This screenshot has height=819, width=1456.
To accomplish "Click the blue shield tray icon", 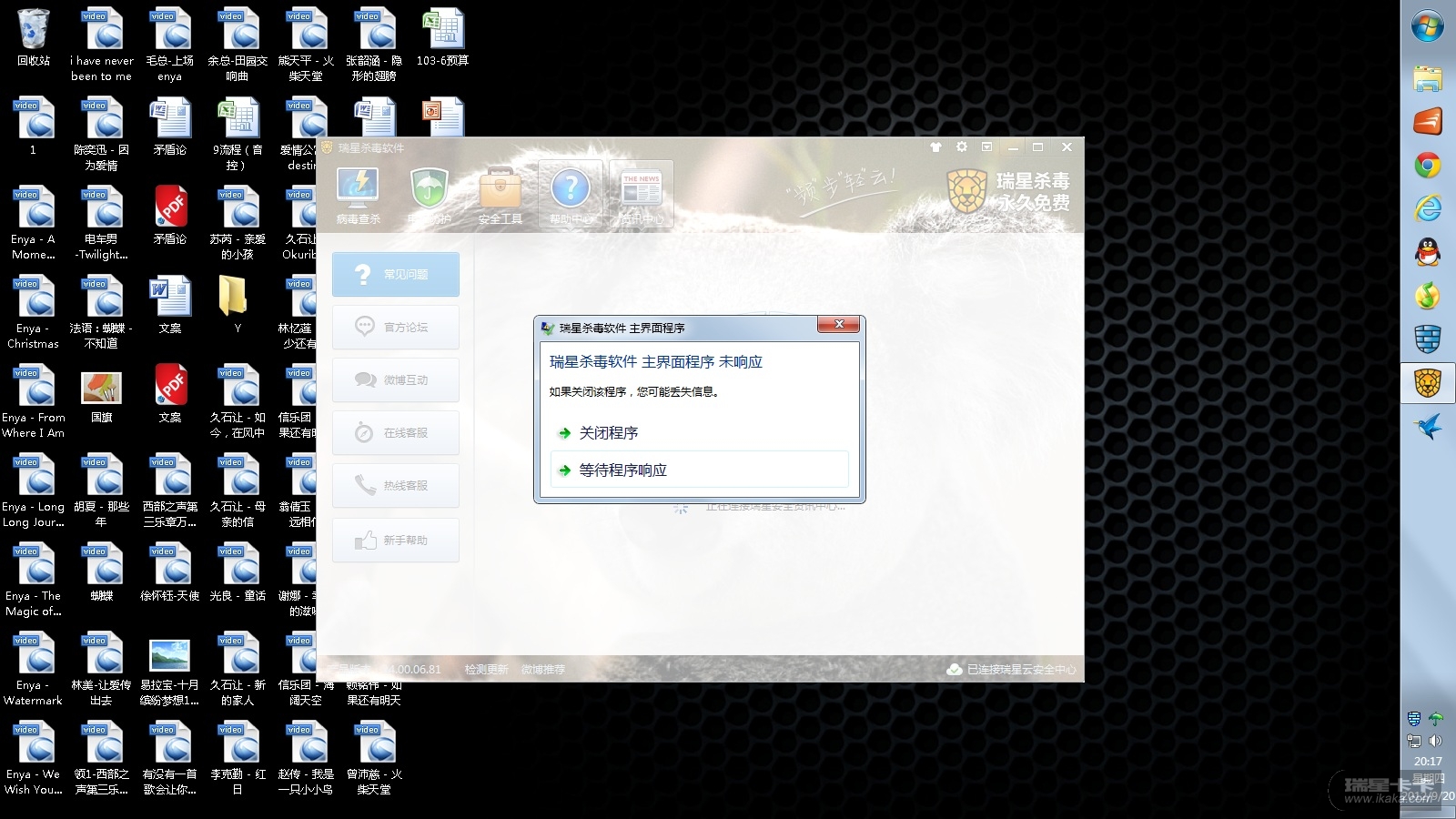I will tap(1414, 719).
